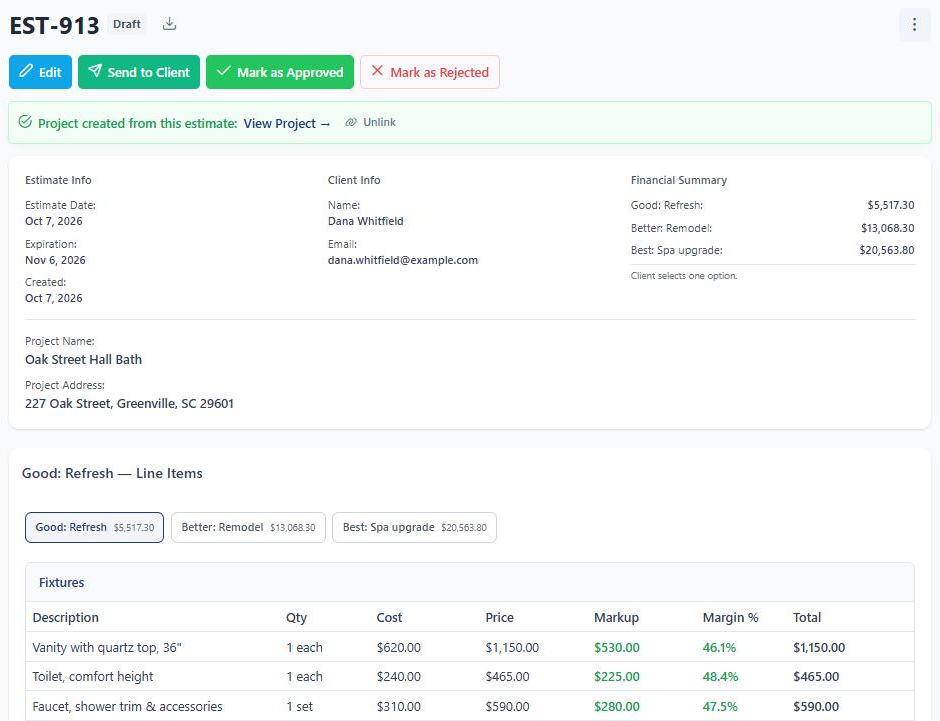The height and width of the screenshot is (721, 940).
Task: Unlink the project from this estimate
Action: coord(370,122)
